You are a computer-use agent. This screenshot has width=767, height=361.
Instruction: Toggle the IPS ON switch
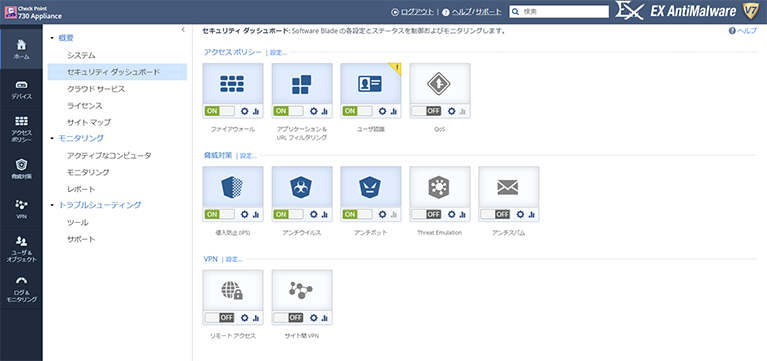click(x=220, y=214)
